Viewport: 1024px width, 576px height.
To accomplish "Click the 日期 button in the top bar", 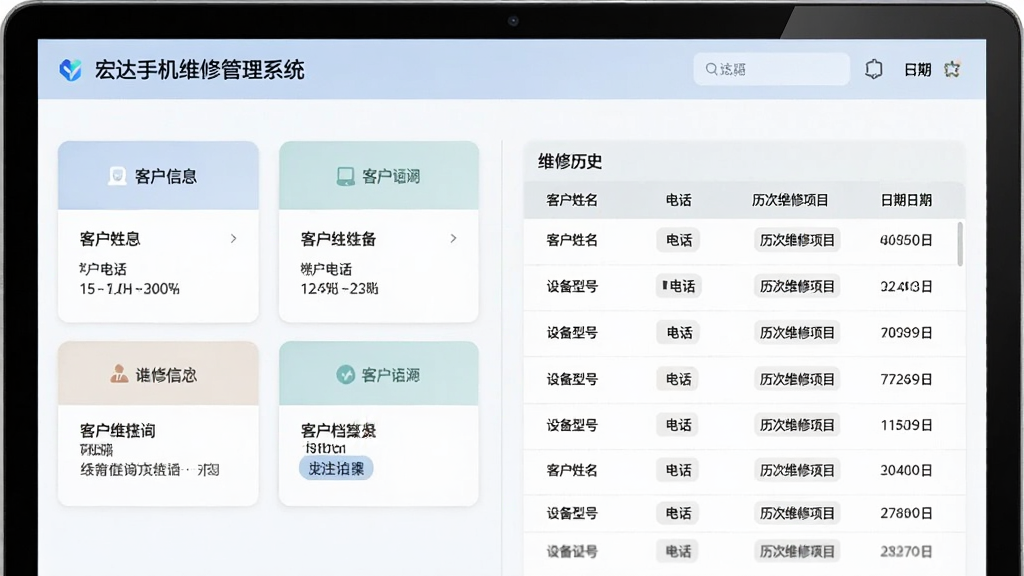I will point(917,70).
